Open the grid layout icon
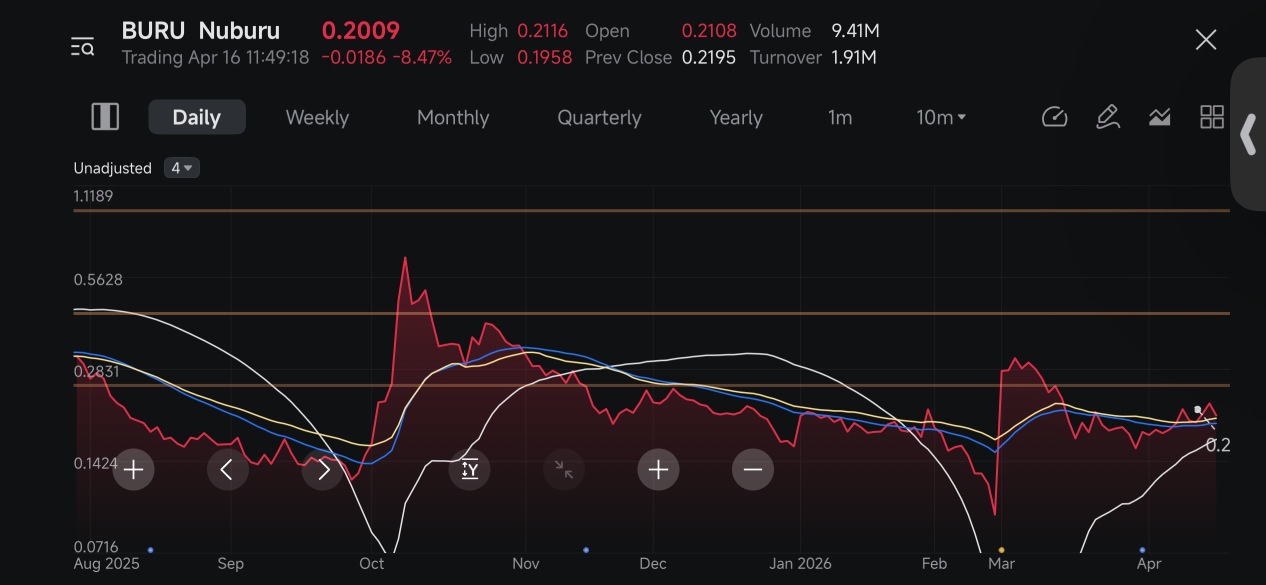 pos(1212,117)
